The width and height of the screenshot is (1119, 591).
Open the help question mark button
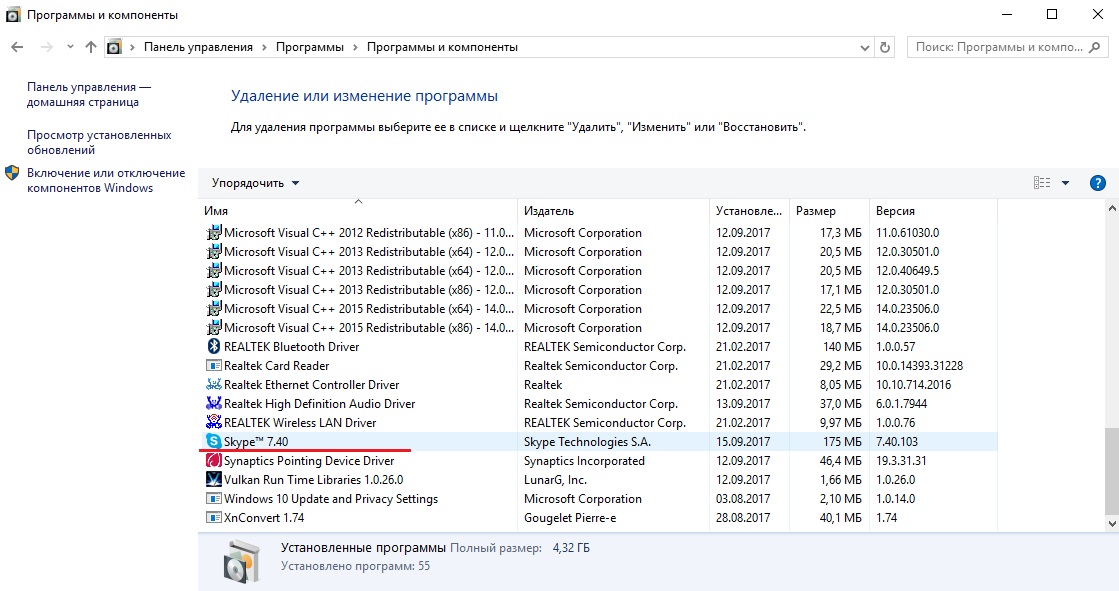(x=1098, y=183)
